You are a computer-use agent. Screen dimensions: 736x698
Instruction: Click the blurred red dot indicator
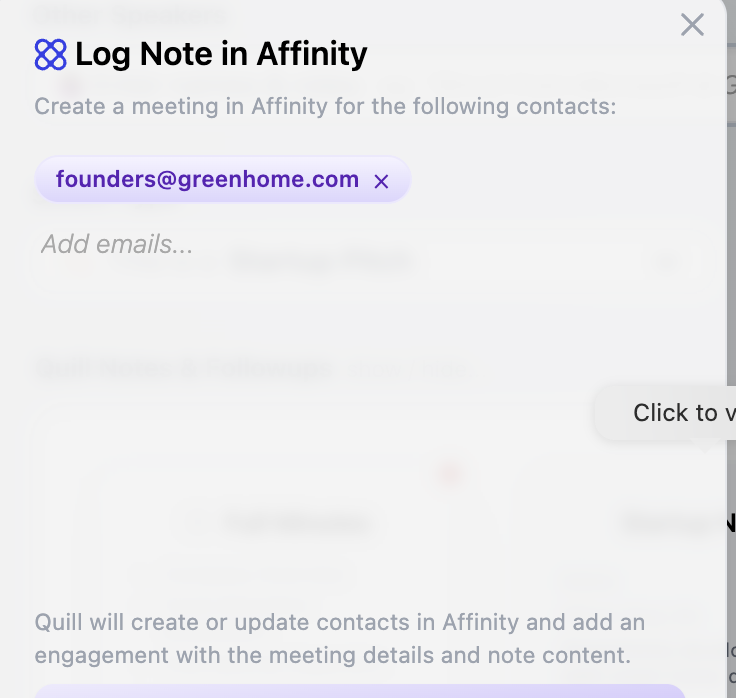pyautogui.click(x=449, y=473)
